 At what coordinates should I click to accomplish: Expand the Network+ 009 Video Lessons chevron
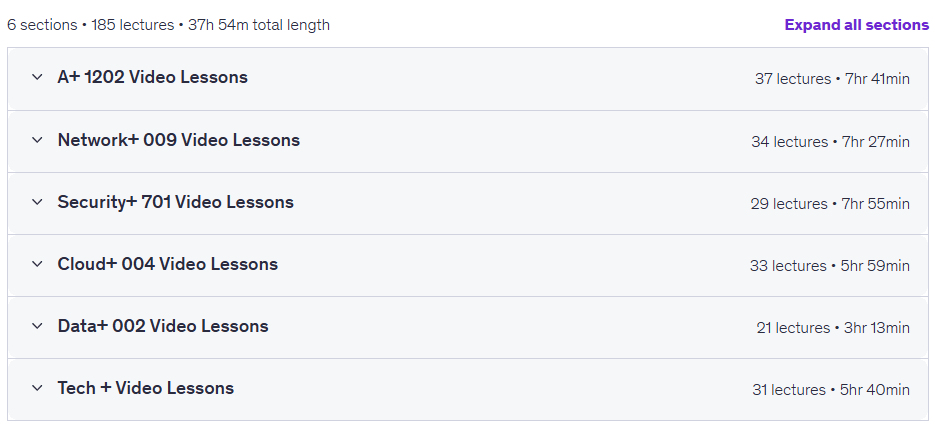click(37, 140)
